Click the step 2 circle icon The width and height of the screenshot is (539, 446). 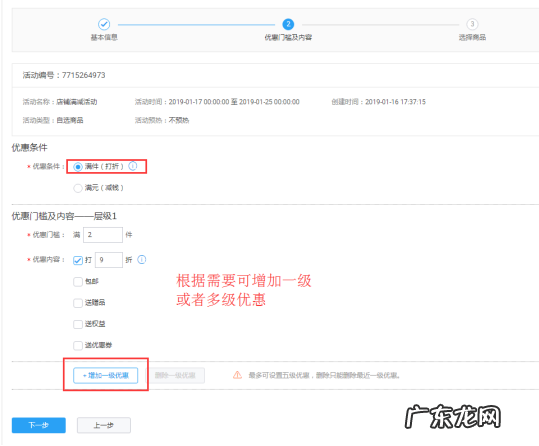click(x=288, y=24)
